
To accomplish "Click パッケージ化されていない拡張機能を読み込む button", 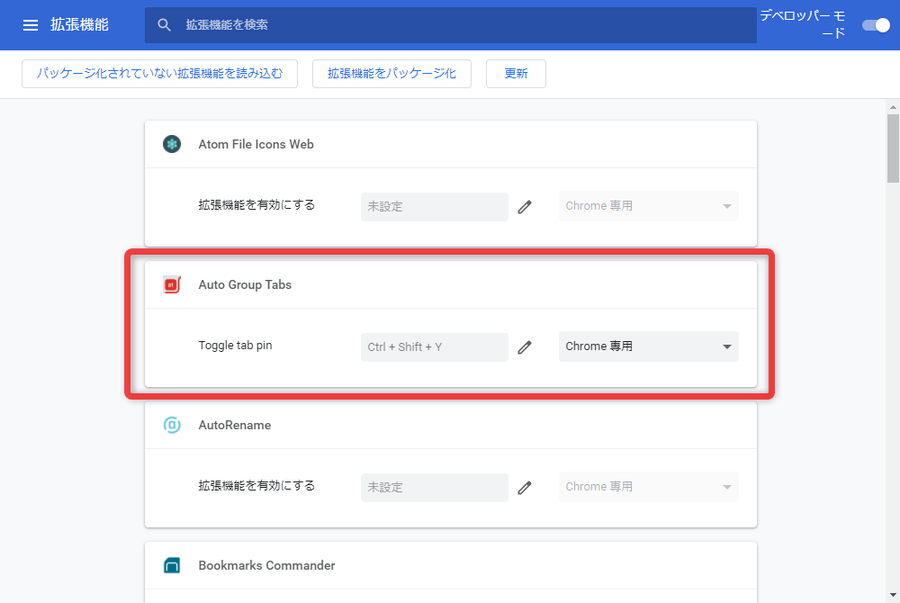I will coord(160,73).
